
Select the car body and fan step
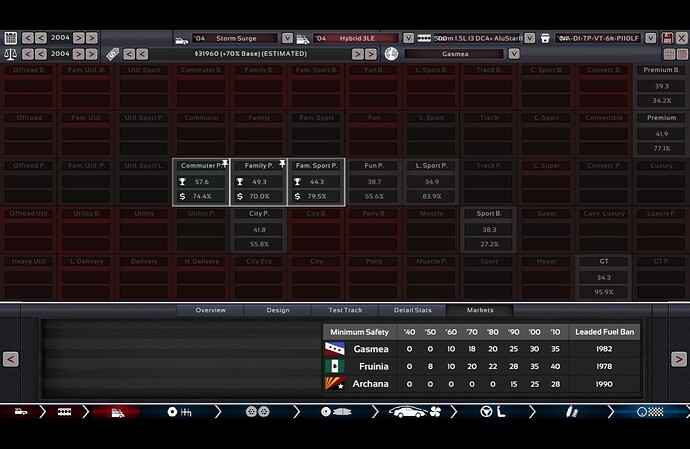(x=412, y=412)
